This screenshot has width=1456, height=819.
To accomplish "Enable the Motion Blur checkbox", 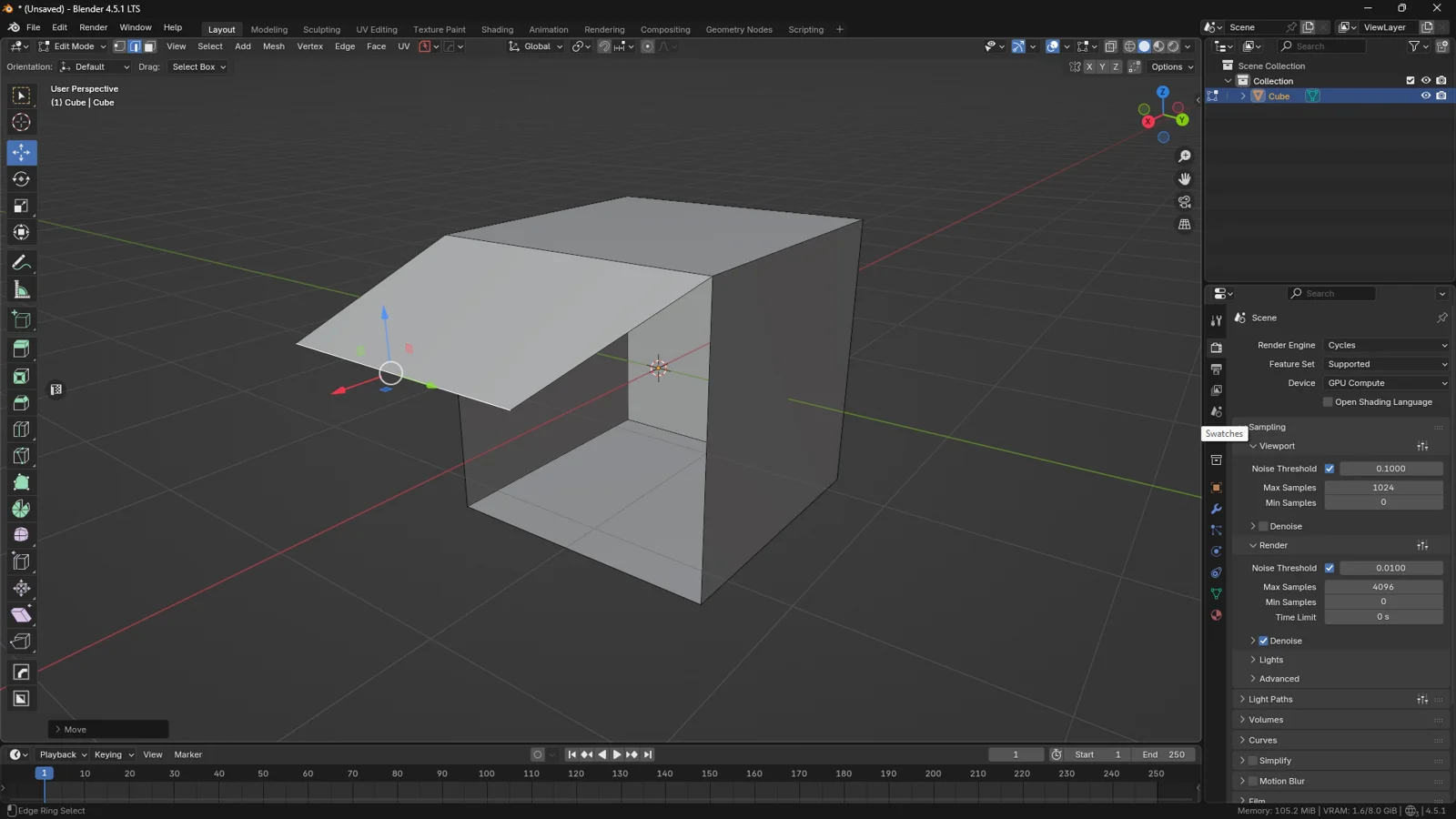I will click(x=1252, y=781).
